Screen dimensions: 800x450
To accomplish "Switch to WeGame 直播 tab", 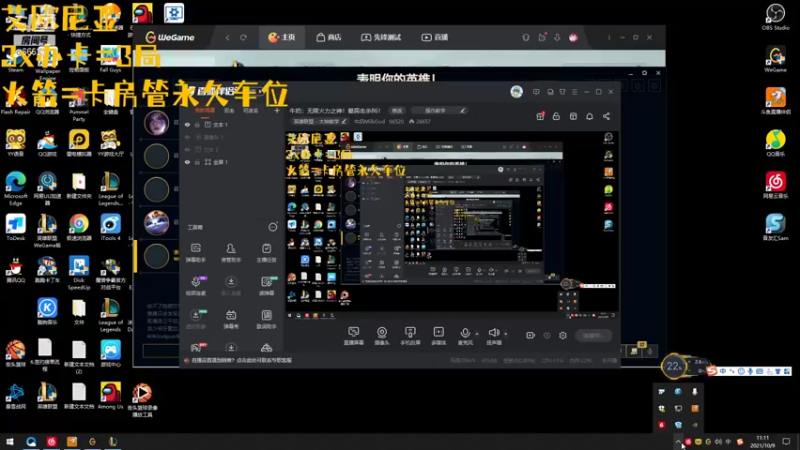I will (x=435, y=37).
